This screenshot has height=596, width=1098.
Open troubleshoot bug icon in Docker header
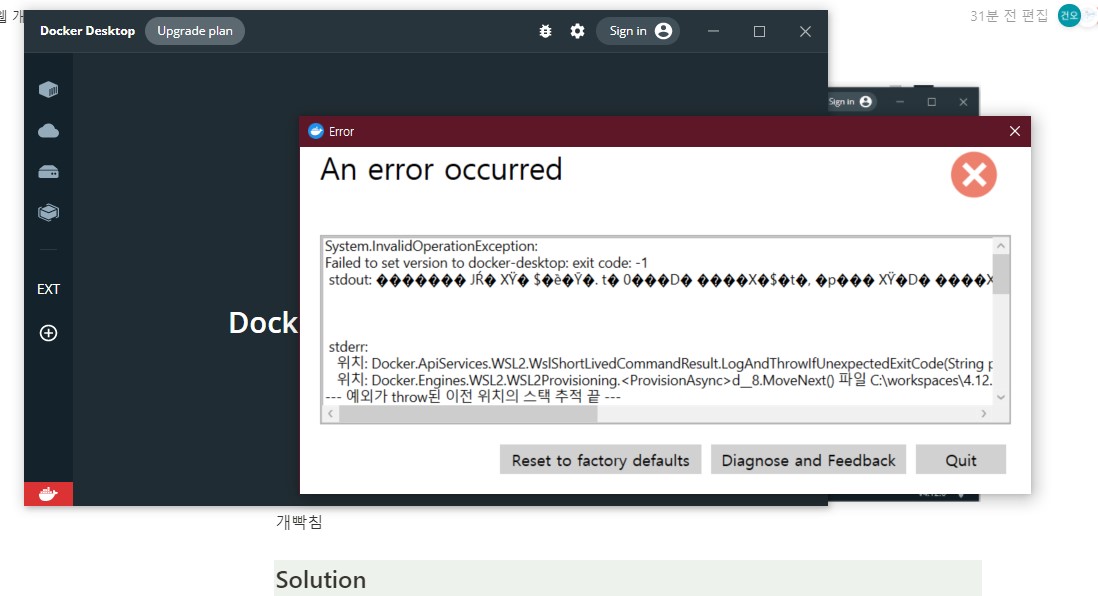pyautogui.click(x=545, y=31)
